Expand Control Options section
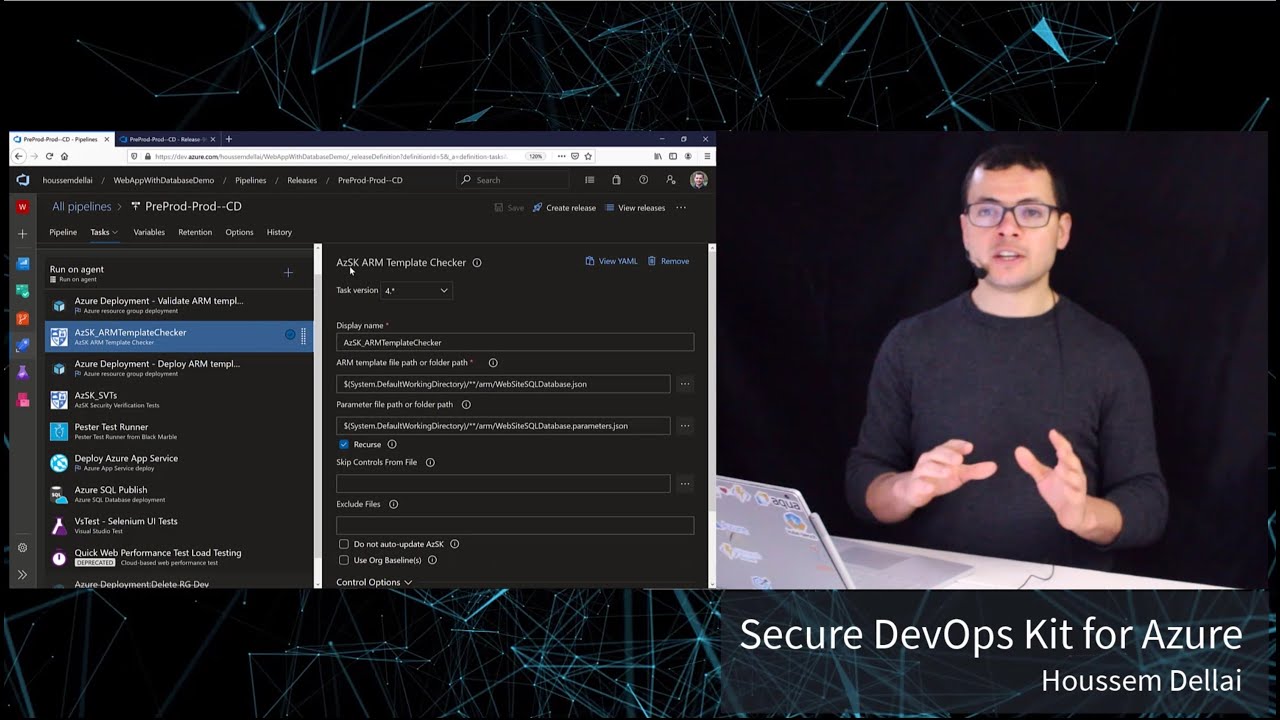Image resolution: width=1280 pixels, height=720 pixels. (374, 582)
